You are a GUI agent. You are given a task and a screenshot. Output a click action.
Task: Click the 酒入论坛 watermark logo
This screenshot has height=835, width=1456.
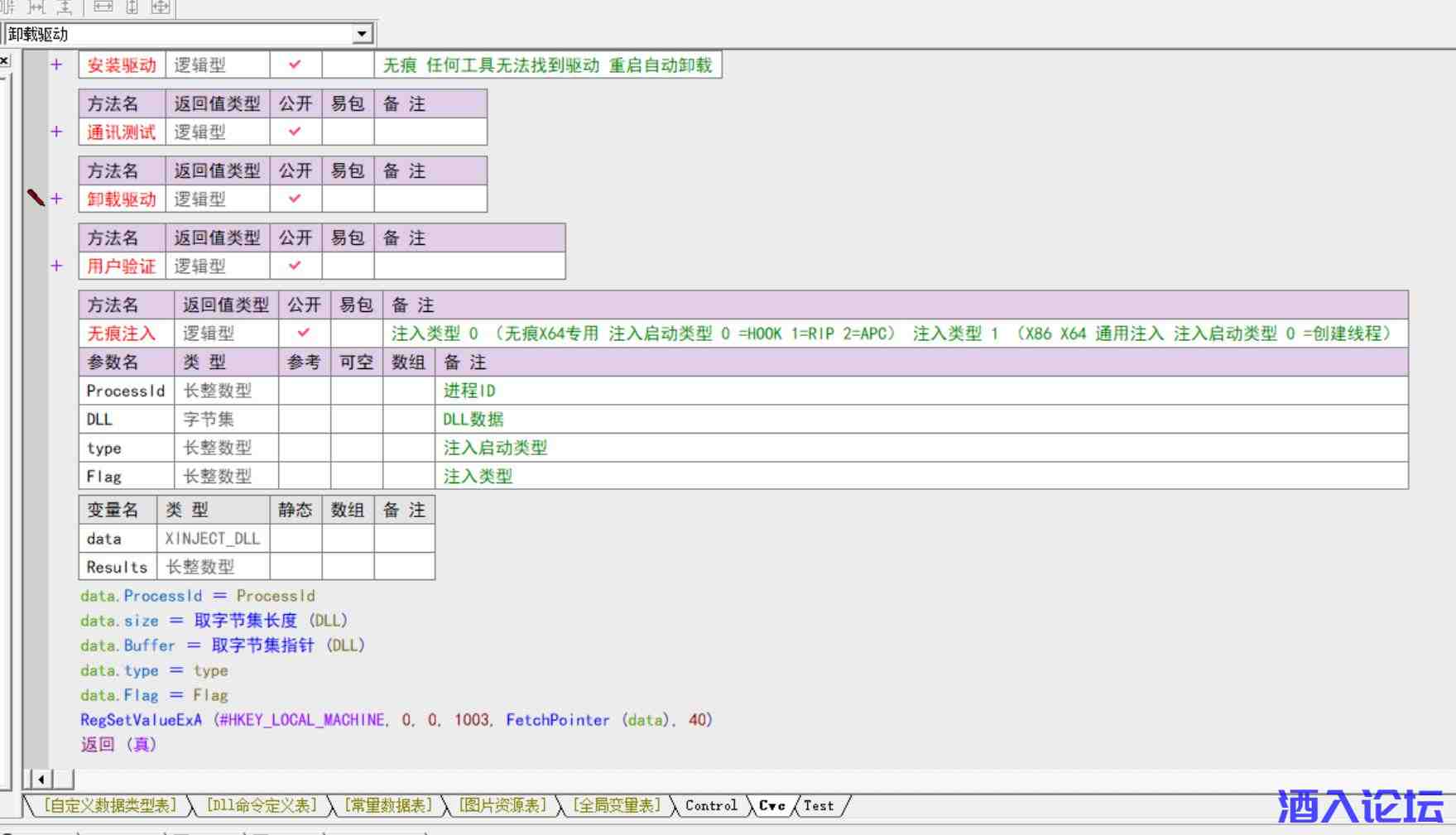coord(1360,806)
